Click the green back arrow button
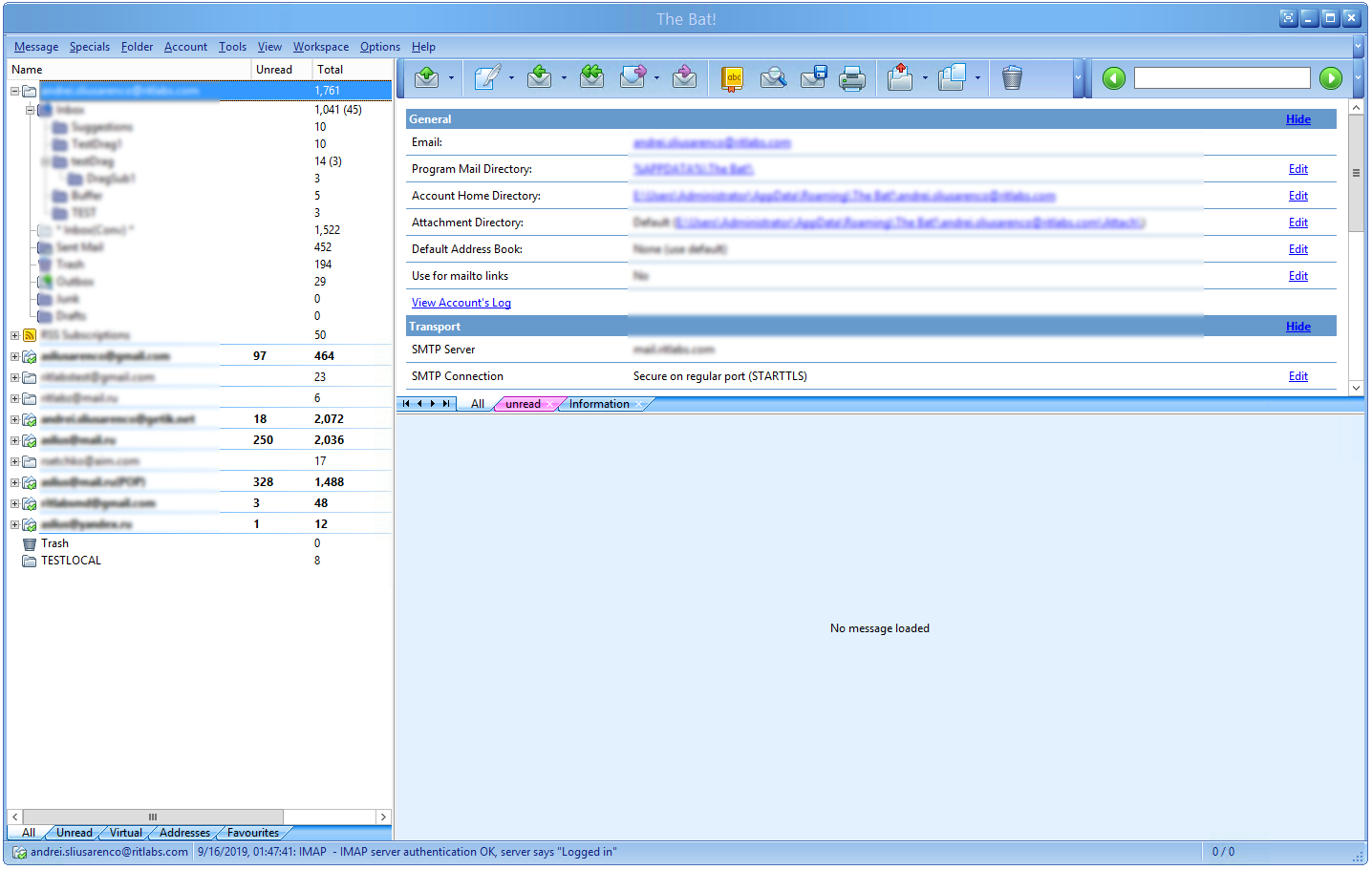 click(x=1113, y=78)
